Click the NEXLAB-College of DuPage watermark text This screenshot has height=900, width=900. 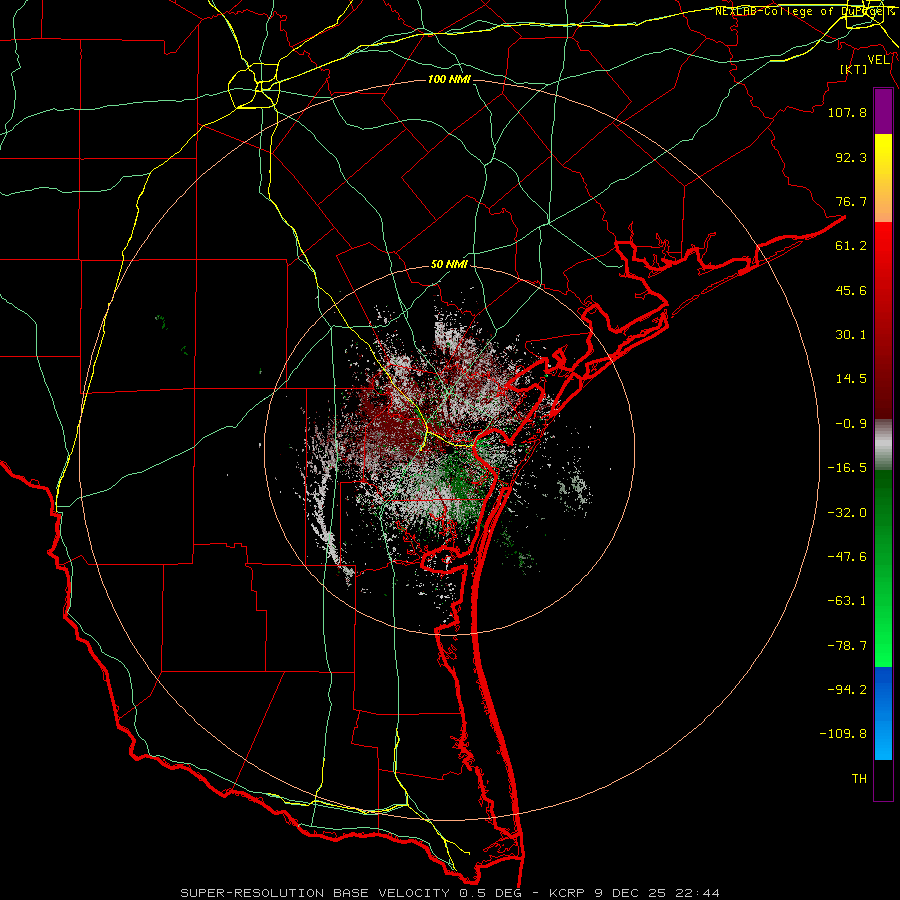(805, 11)
